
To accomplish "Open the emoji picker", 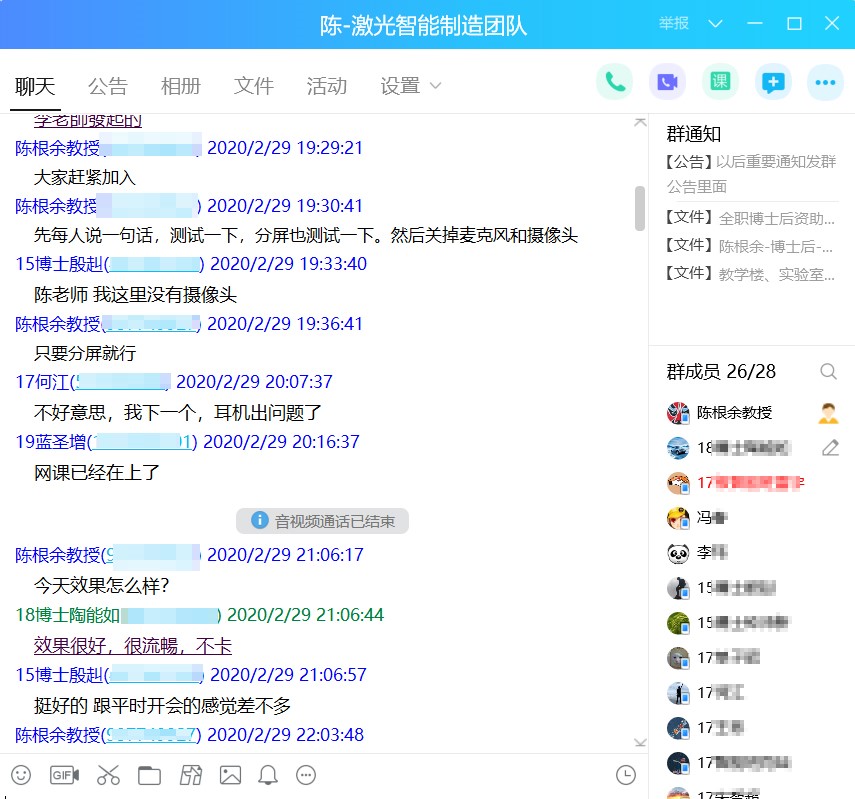I will 22,775.
